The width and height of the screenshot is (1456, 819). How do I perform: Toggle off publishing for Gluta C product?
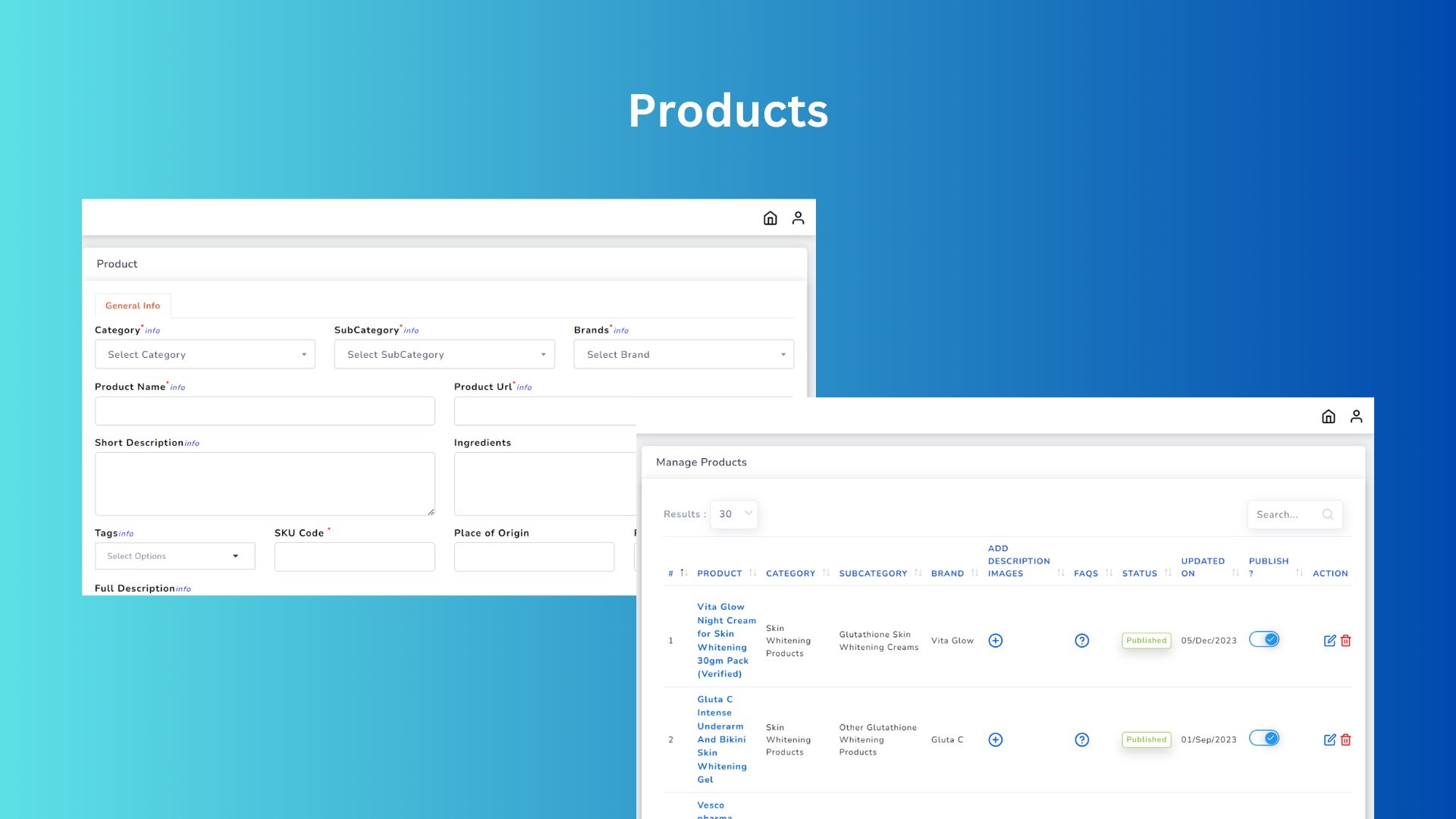(1264, 738)
